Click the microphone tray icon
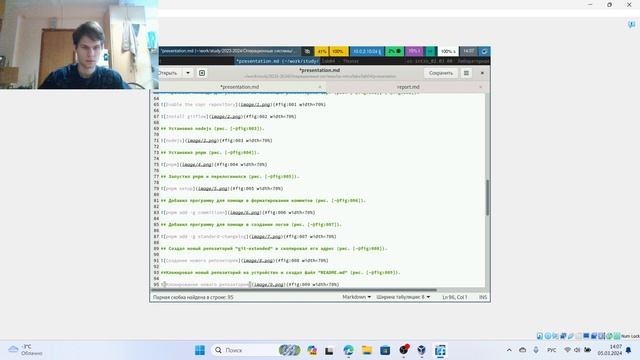The image size is (640, 360). pyautogui.click(x=536, y=350)
